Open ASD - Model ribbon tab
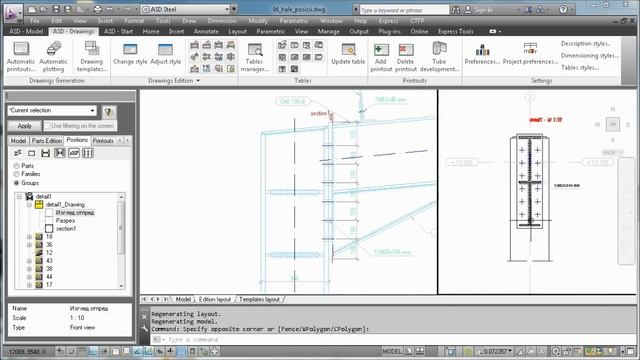Viewport: 640px width, 360px height. [x=26, y=31]
